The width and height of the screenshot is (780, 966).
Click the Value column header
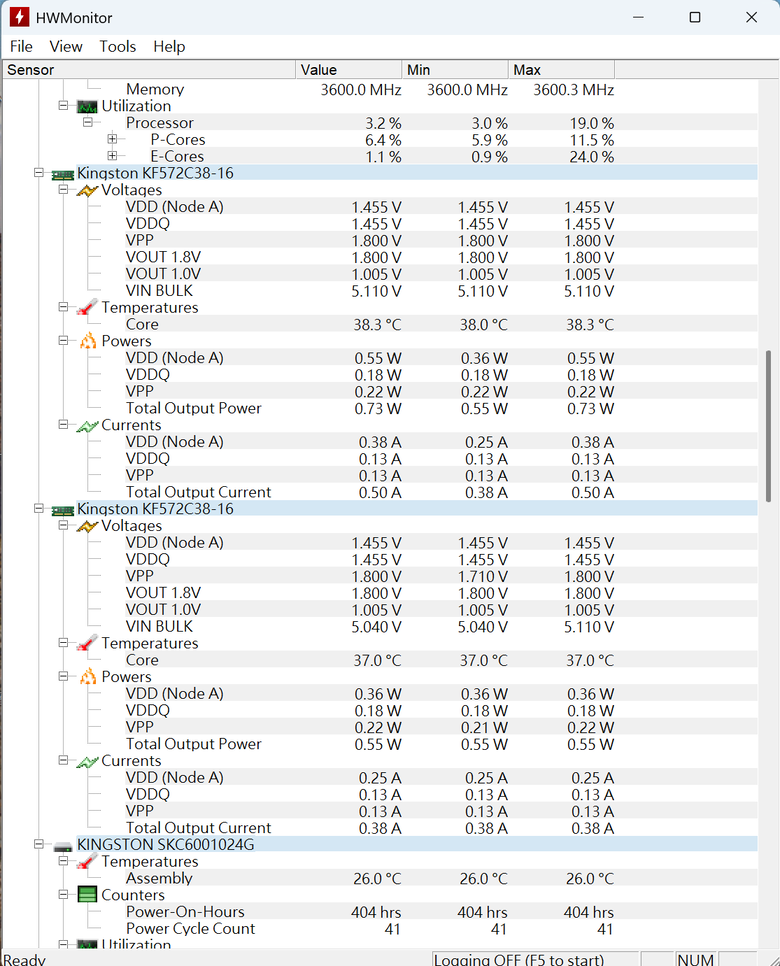[x=349, y=70]
